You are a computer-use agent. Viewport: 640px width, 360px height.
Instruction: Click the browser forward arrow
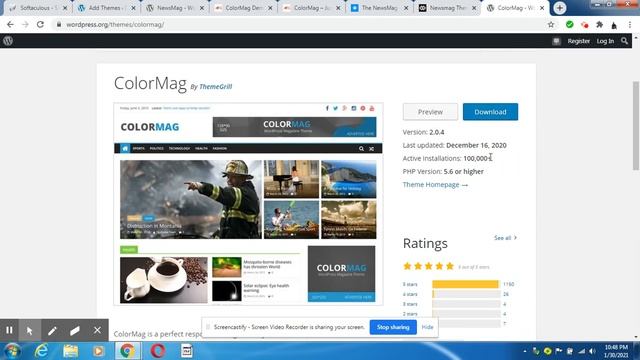tap(25, 24)
